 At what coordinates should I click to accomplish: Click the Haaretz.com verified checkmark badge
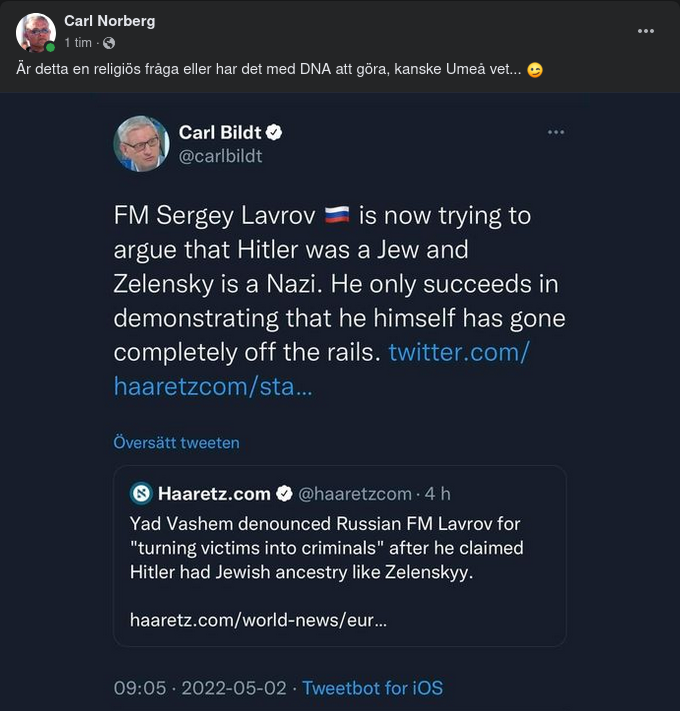pyautogui.click(x=284, y=493)
